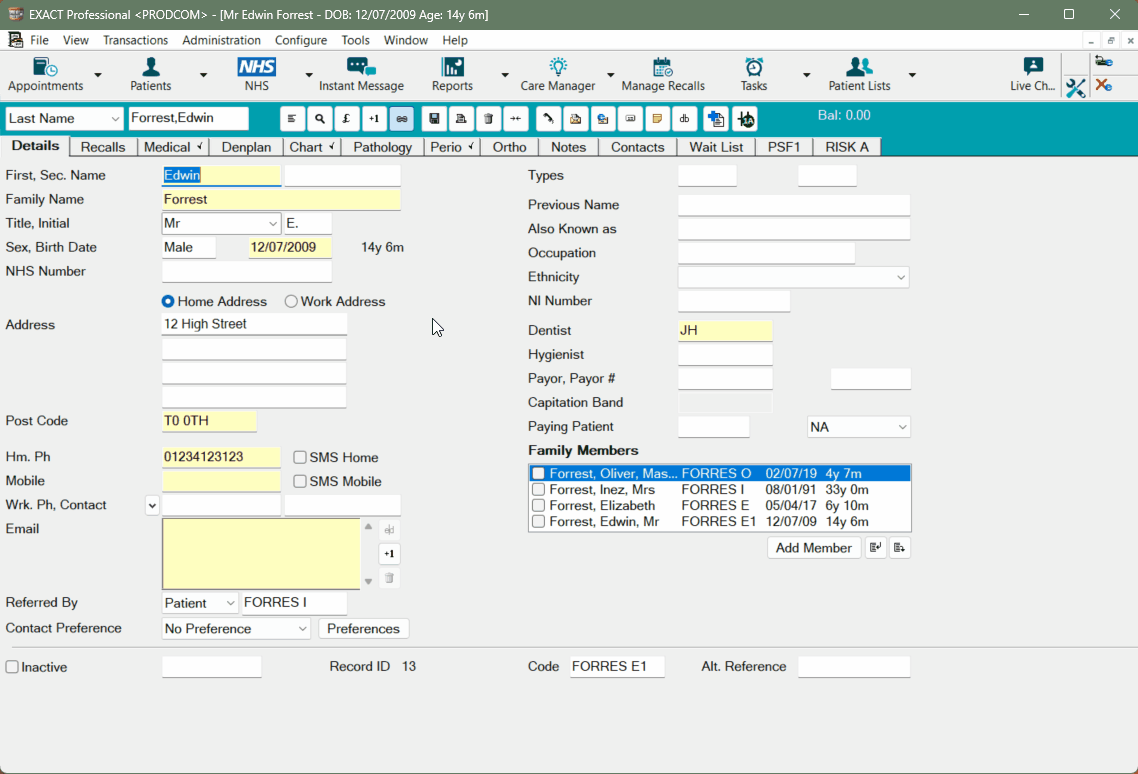1138x774 pixels.
Task: Open the print icon on the toolbar
Action: [x=460, y=118]
